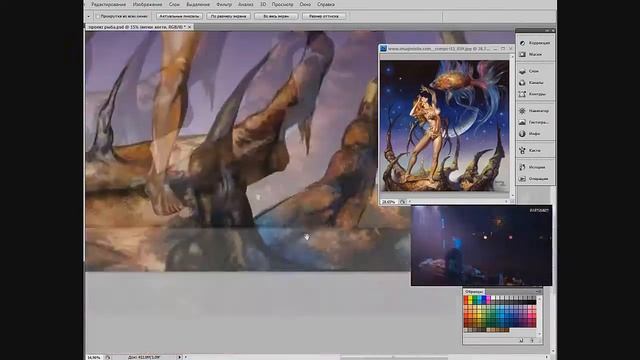Open the Окно (Window) menu
The height and width of the screenshot is (360, 640).
point(305,4)
